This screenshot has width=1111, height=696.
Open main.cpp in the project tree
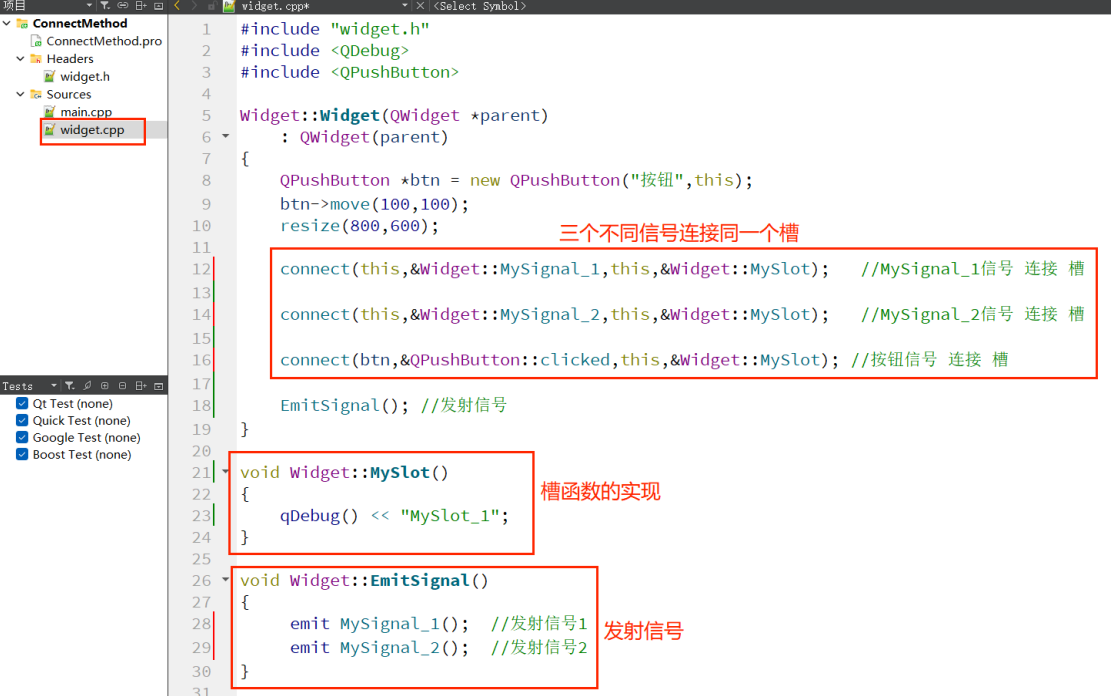click(x=86, y=112)
